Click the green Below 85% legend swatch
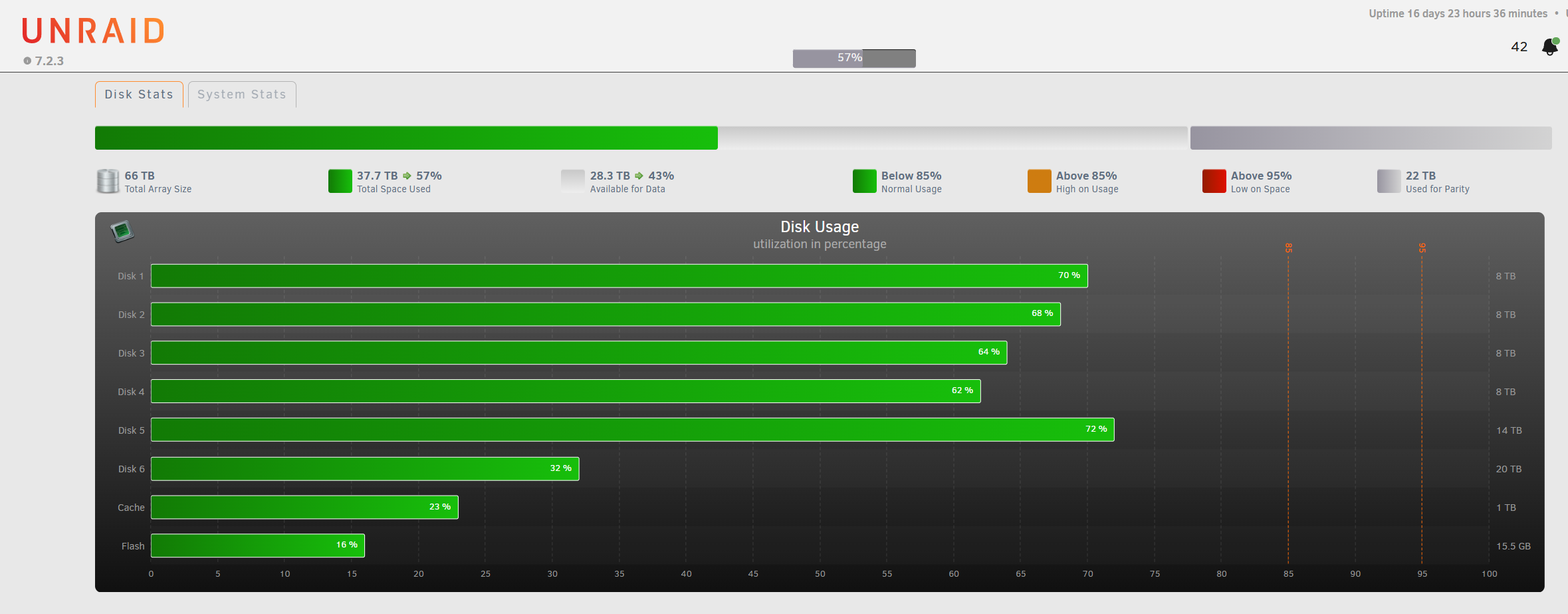1568x614 pixels. 864,181
